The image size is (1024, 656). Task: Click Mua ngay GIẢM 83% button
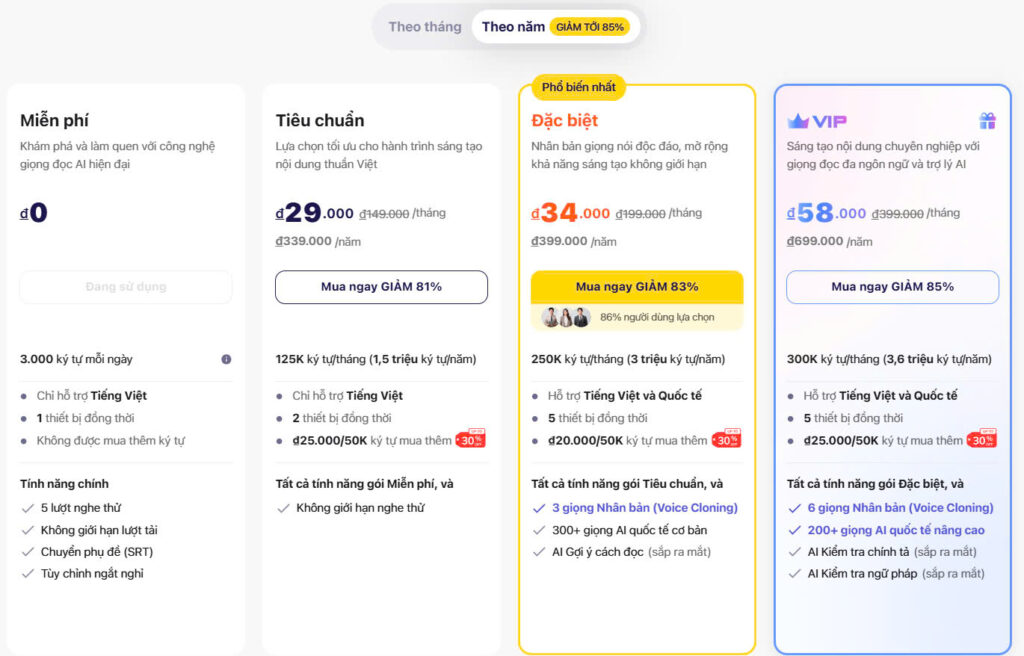pos(637,287)
